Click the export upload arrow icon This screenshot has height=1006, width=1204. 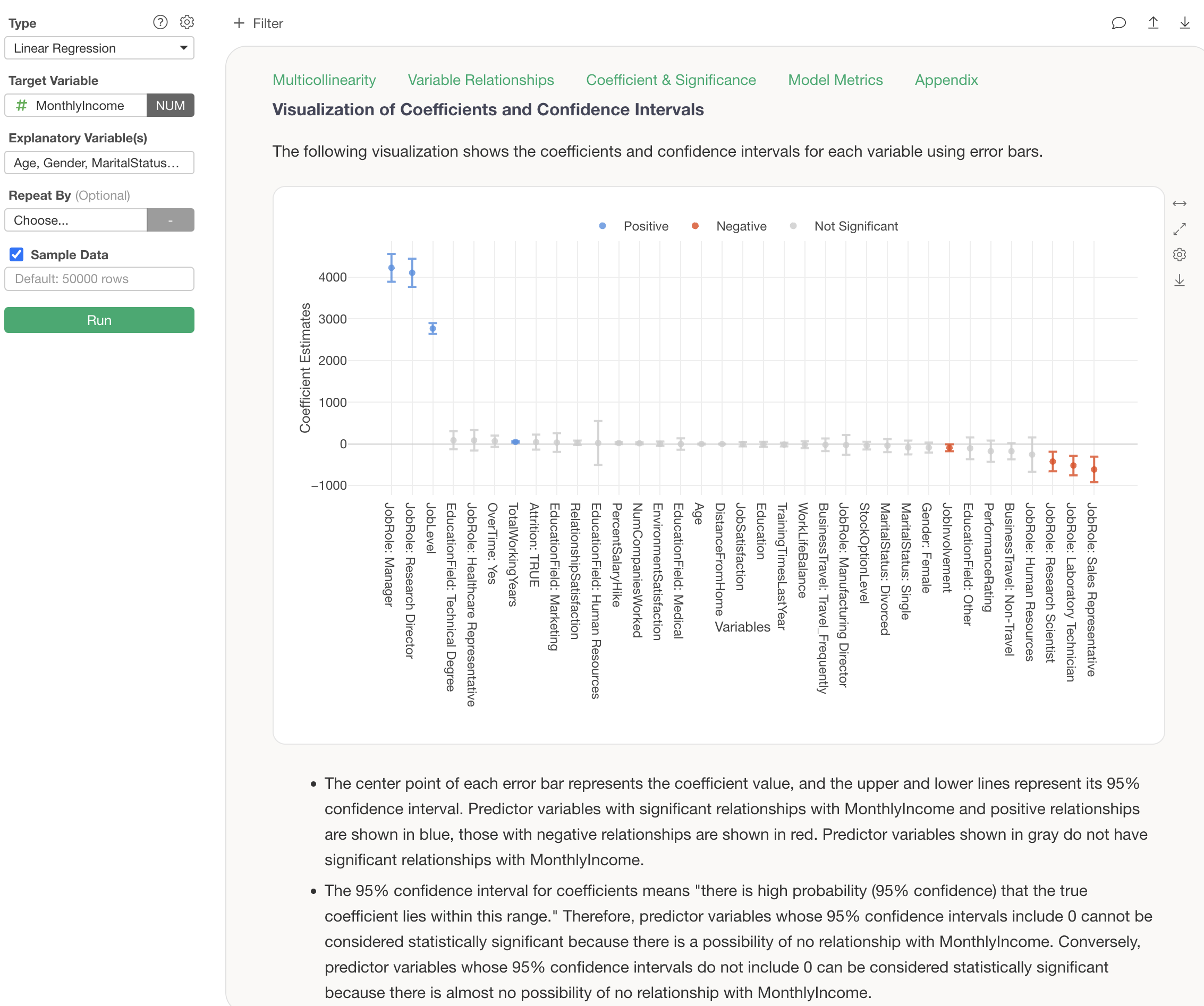point(1153,23)
